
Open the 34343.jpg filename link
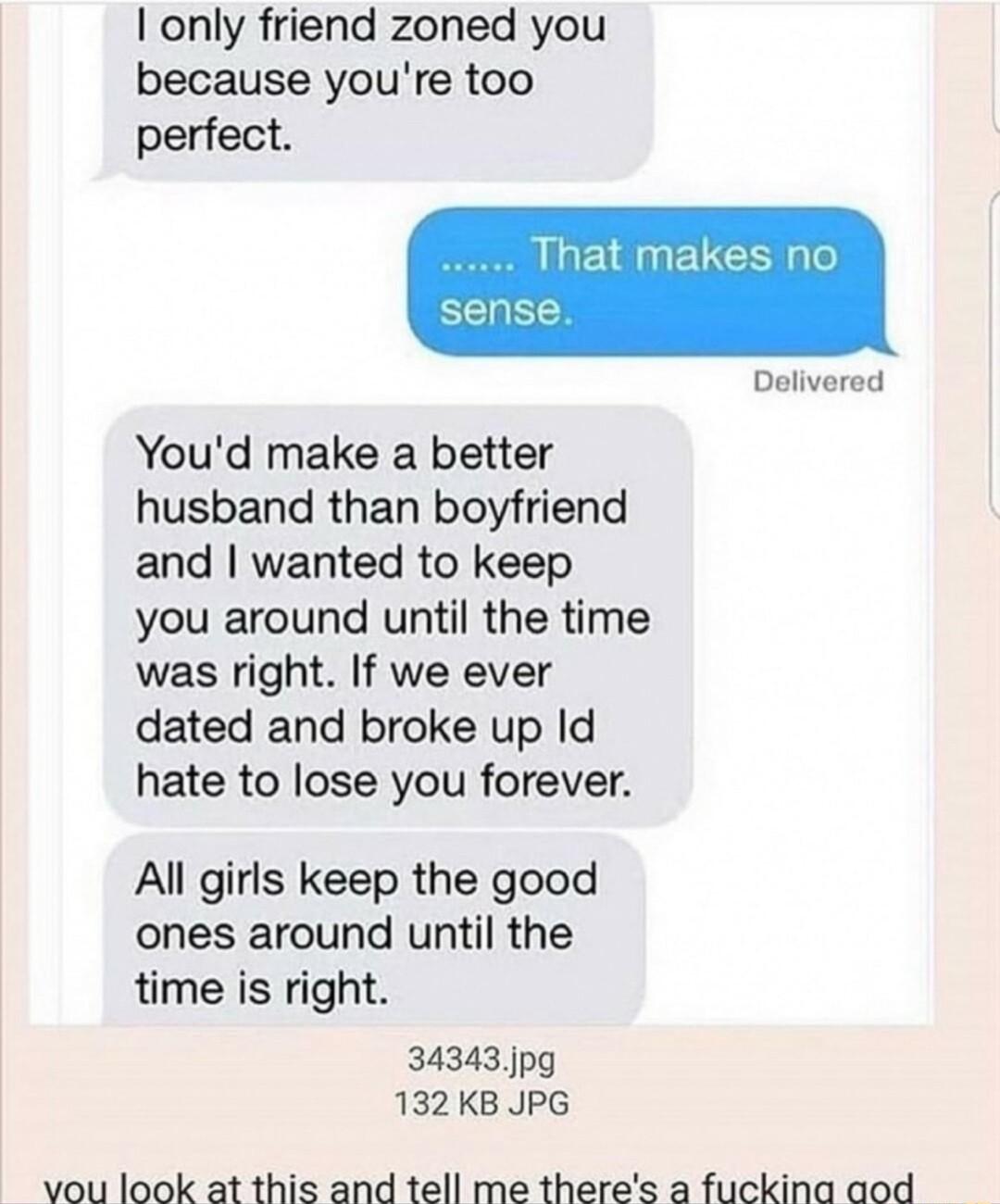click(x=481, y=1058)
